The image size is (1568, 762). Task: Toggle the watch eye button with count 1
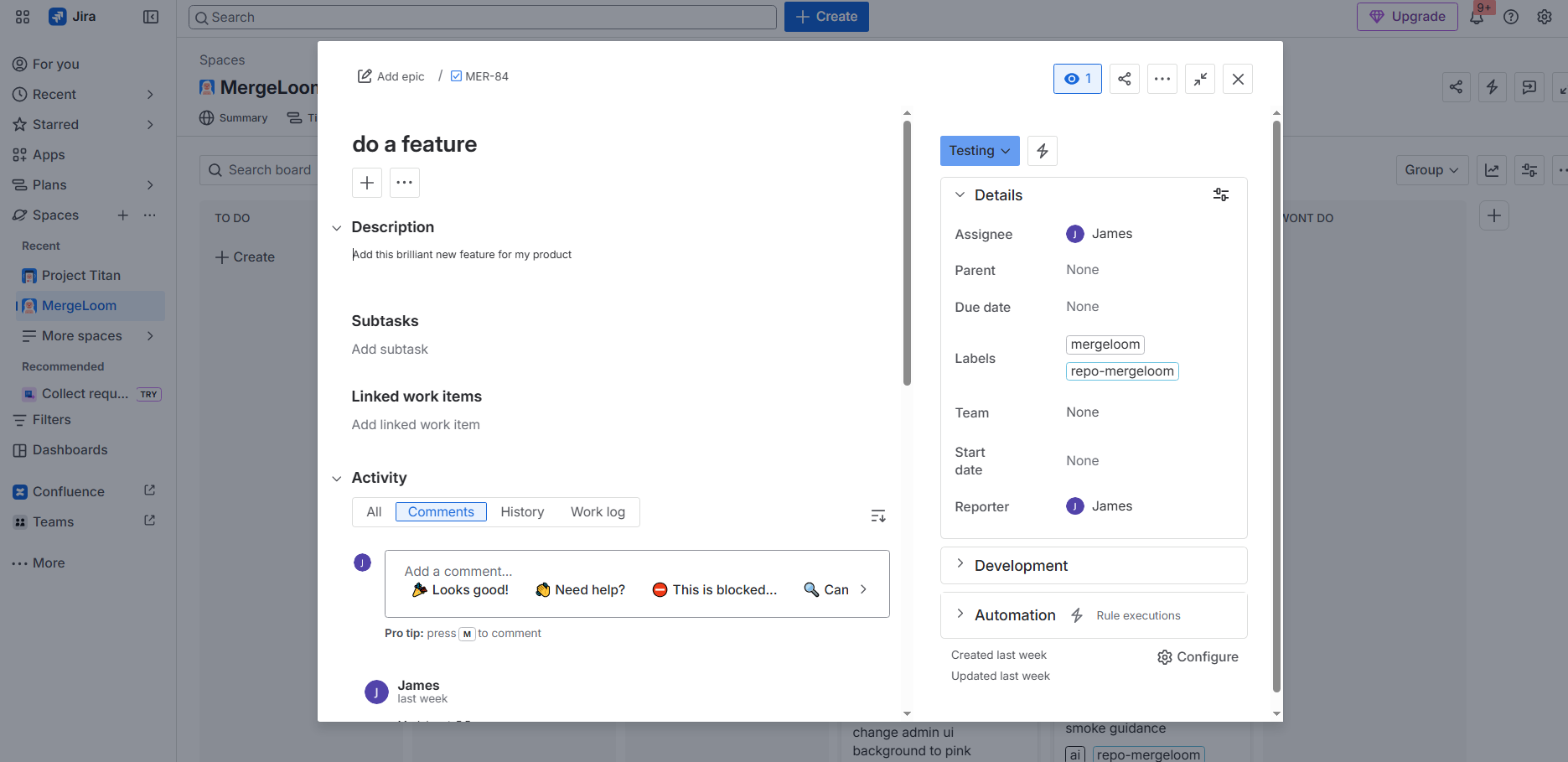point(1078,79)
